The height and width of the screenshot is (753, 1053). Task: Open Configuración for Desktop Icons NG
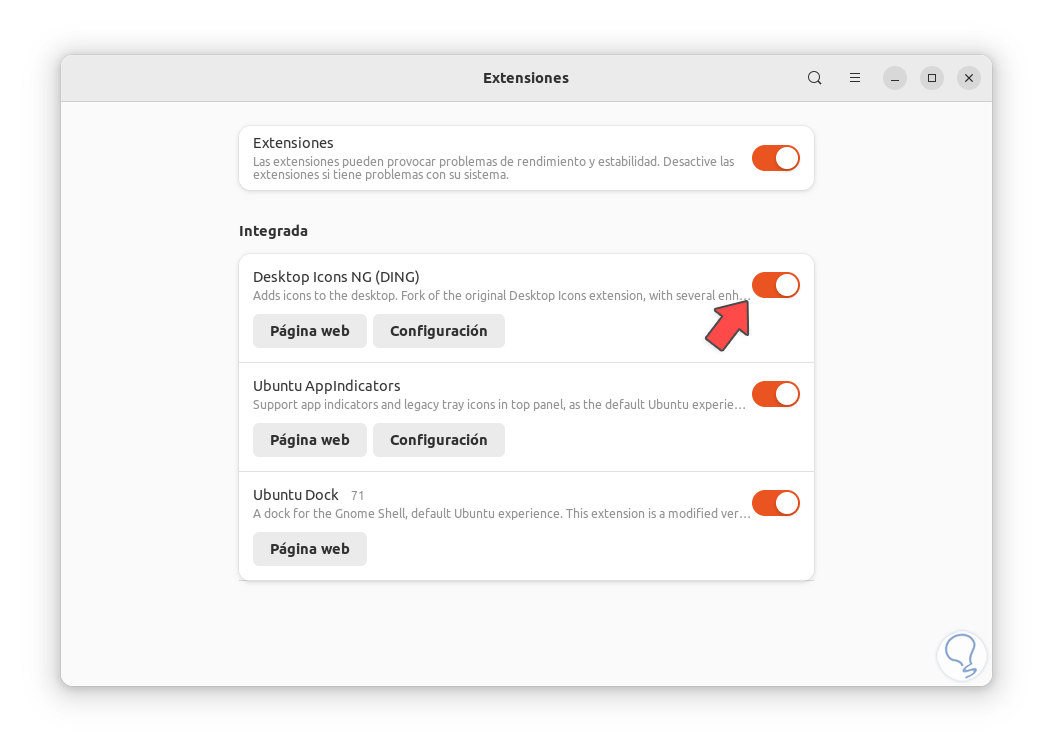click(x=438, y=330)
